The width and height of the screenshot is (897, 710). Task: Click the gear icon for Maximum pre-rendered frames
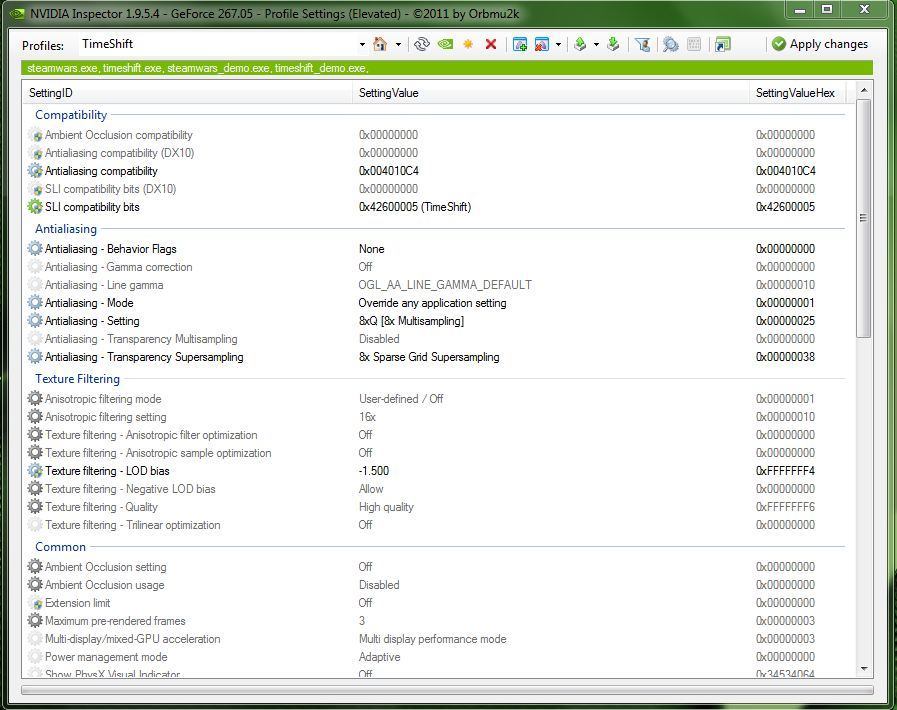click(x=35, y=620)
